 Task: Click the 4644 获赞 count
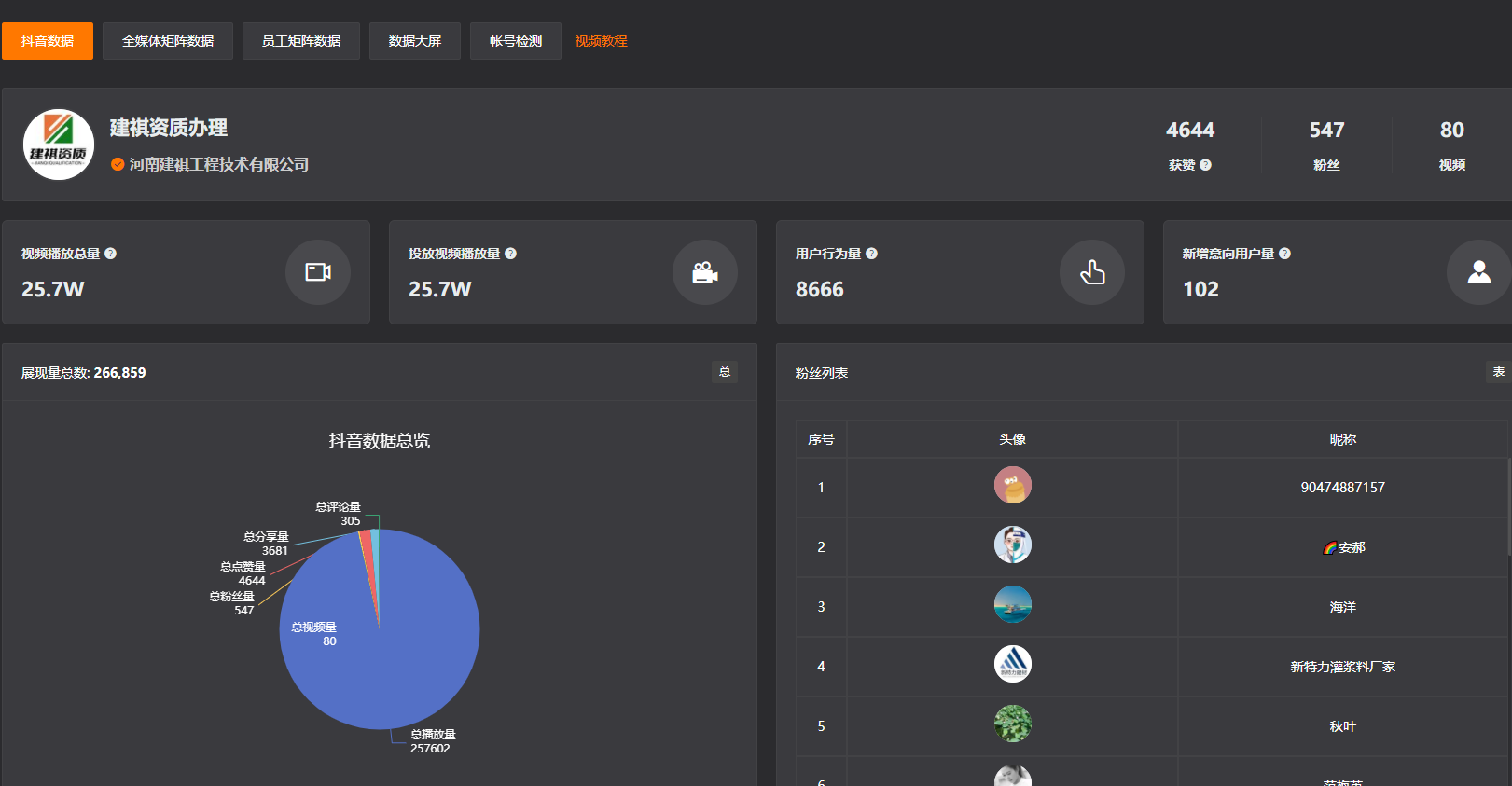tap(1190, 131)
